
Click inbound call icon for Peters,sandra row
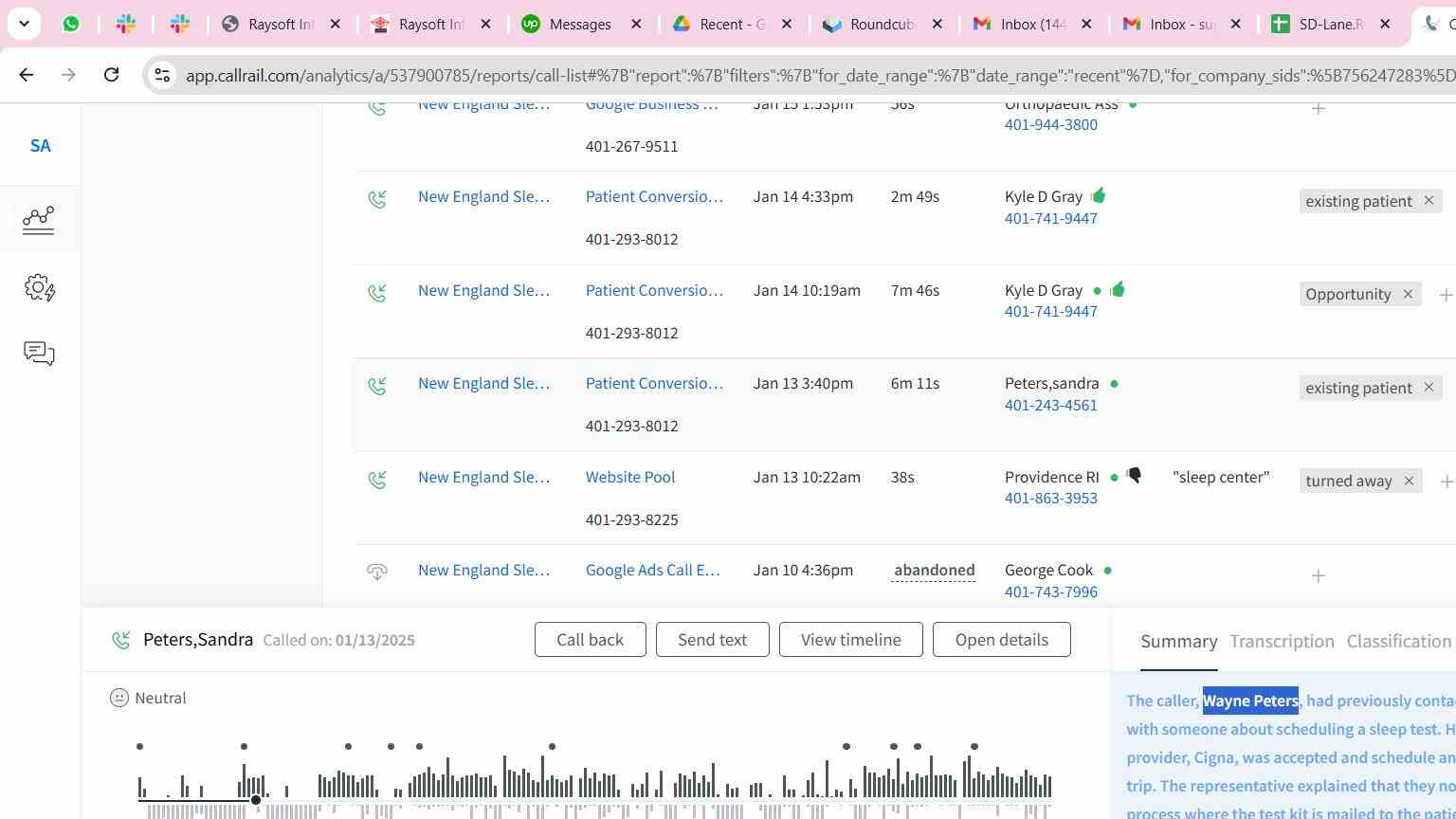[377, 385]
